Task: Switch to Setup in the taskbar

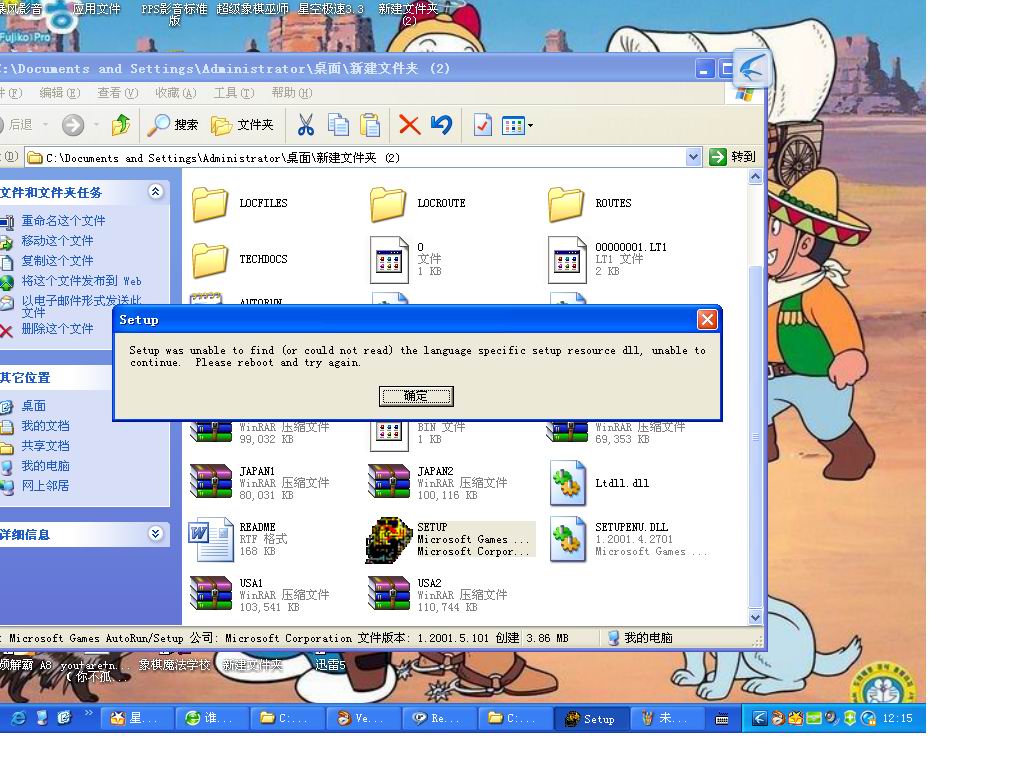Action: coord(590,718)
